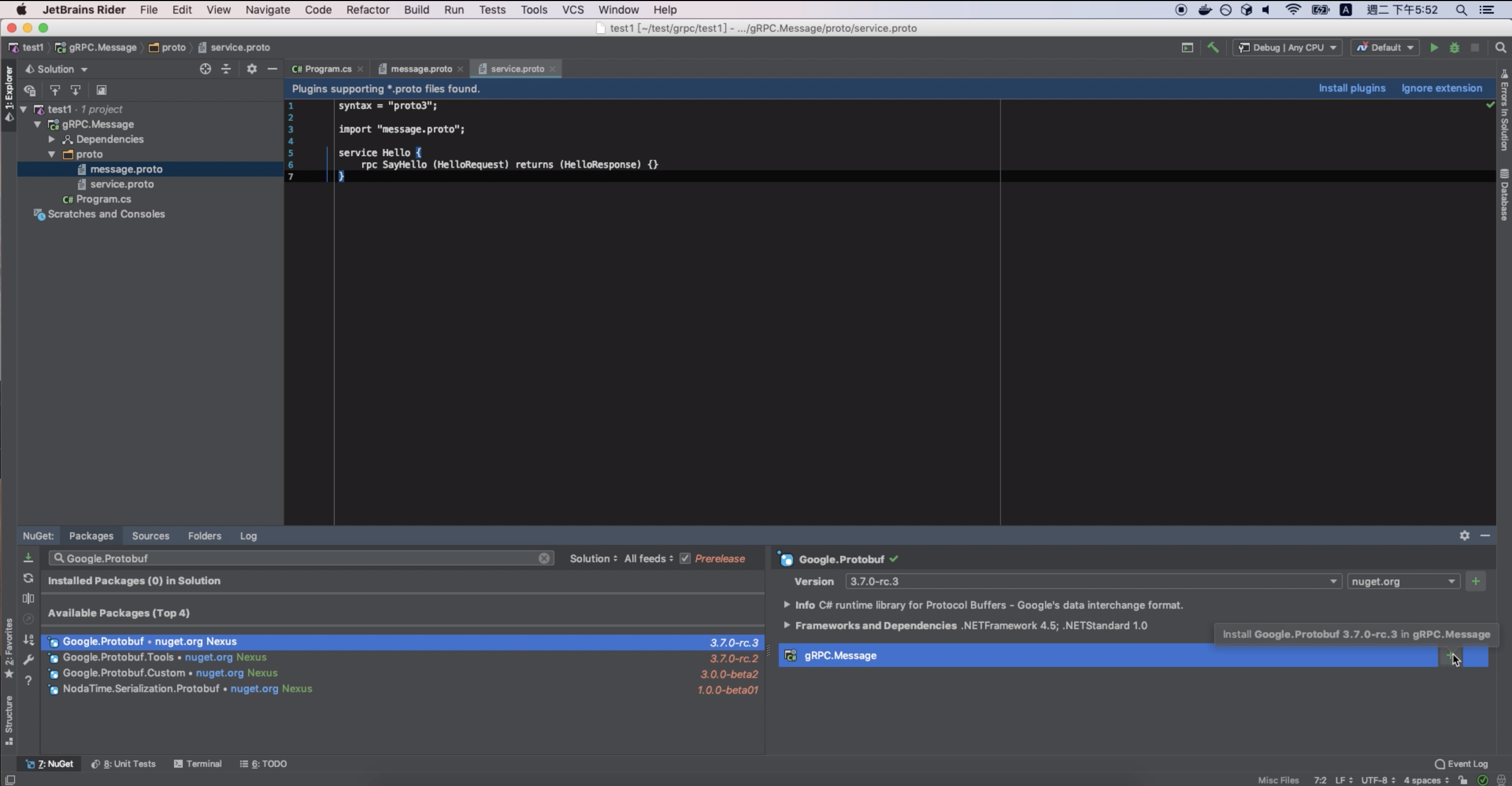Run the Default configuration with play icon
The image size is (1512, 786).
pyautogui.click(x=1434, y=48)
